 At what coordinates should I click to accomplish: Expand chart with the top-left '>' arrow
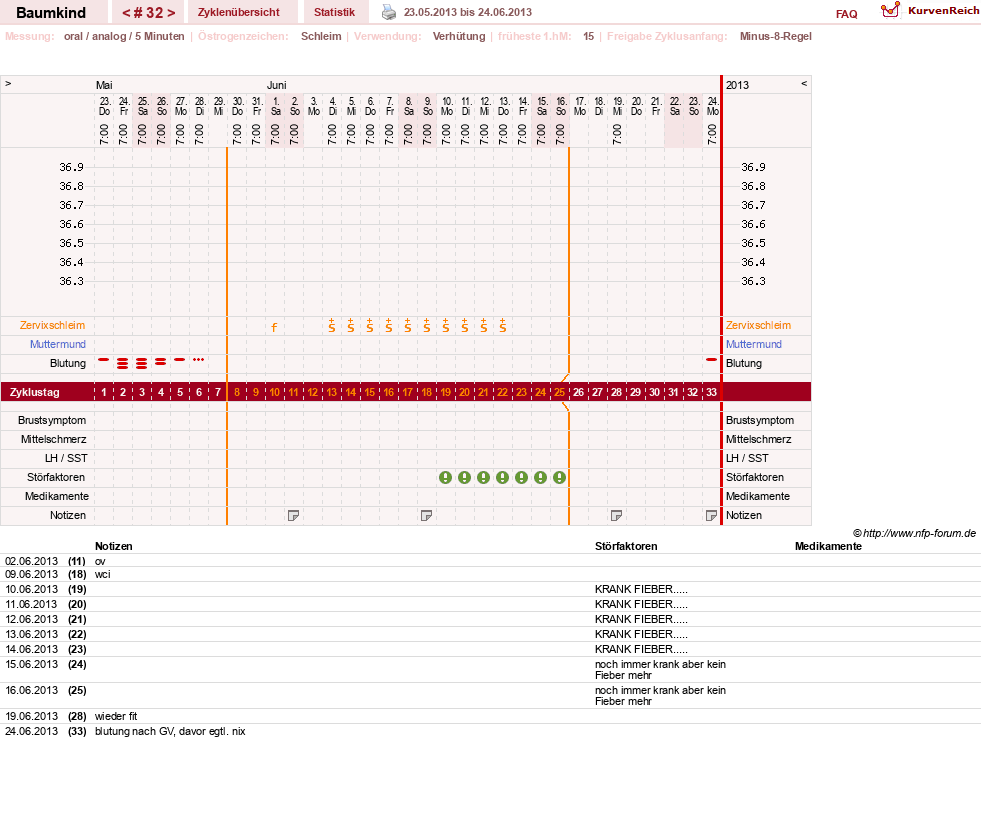8,83
